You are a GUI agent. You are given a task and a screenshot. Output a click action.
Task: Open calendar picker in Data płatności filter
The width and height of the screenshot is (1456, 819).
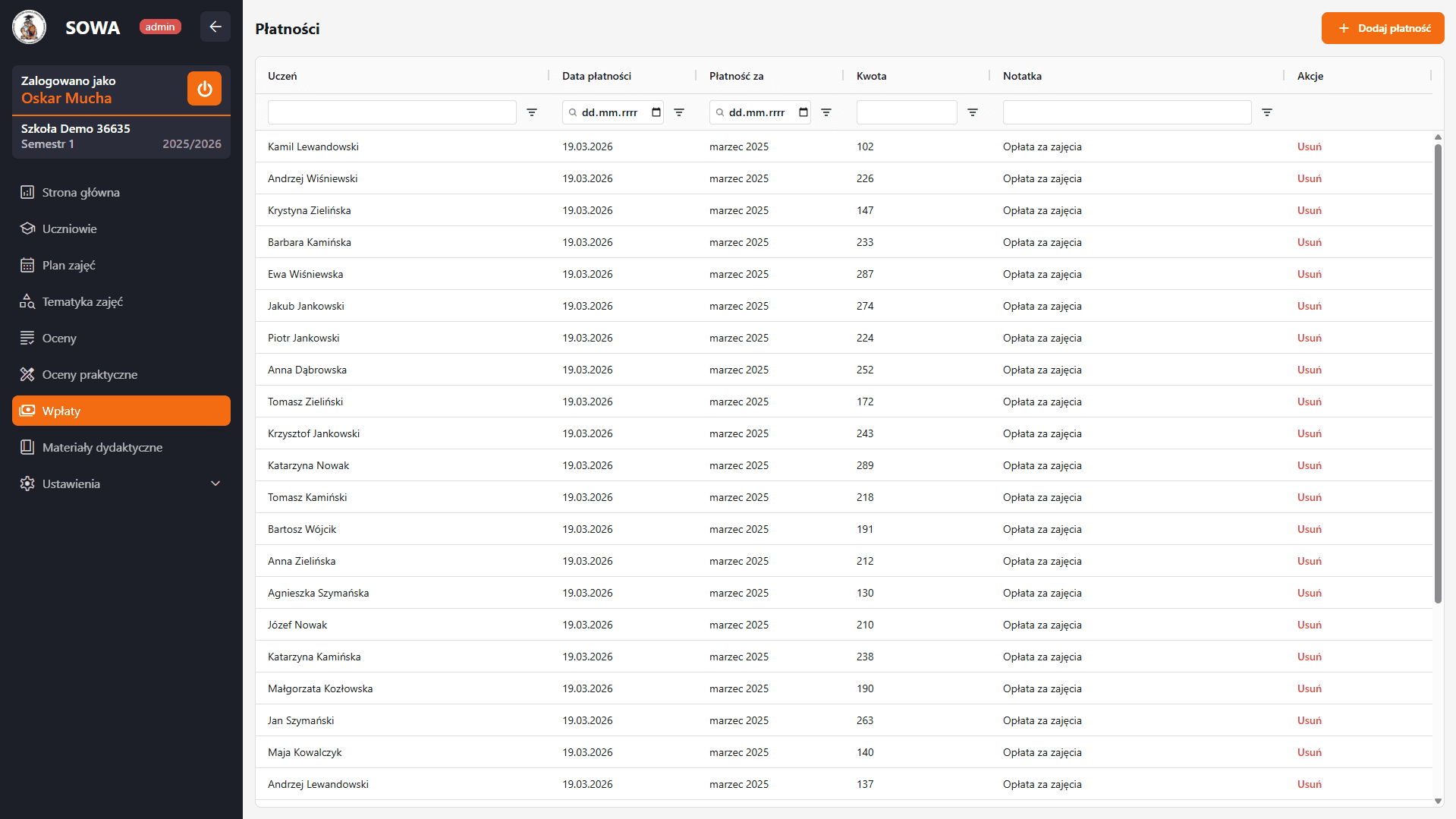(x=656, y=112)
